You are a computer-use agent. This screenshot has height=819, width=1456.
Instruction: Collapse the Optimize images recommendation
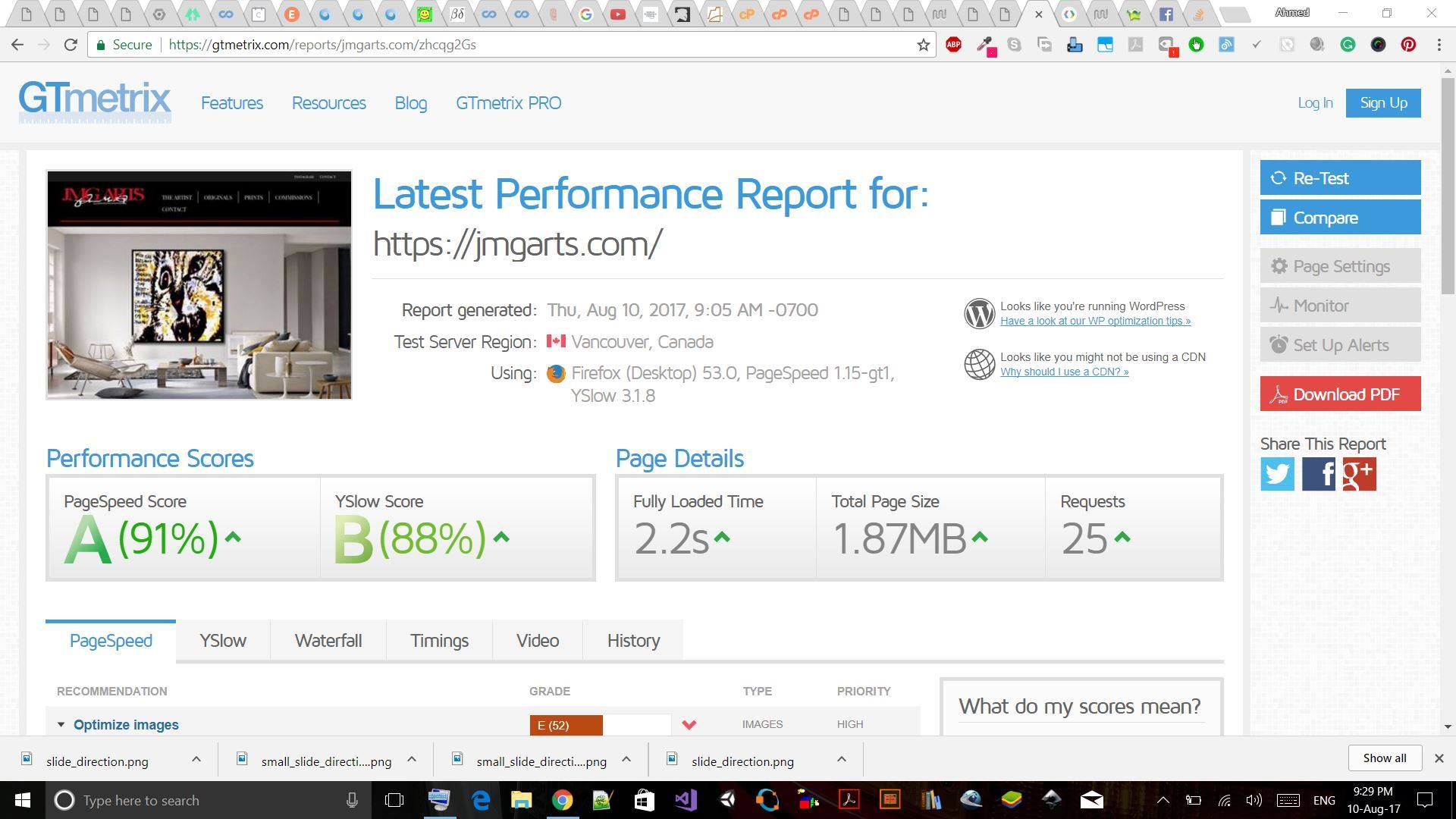point(61,725)
